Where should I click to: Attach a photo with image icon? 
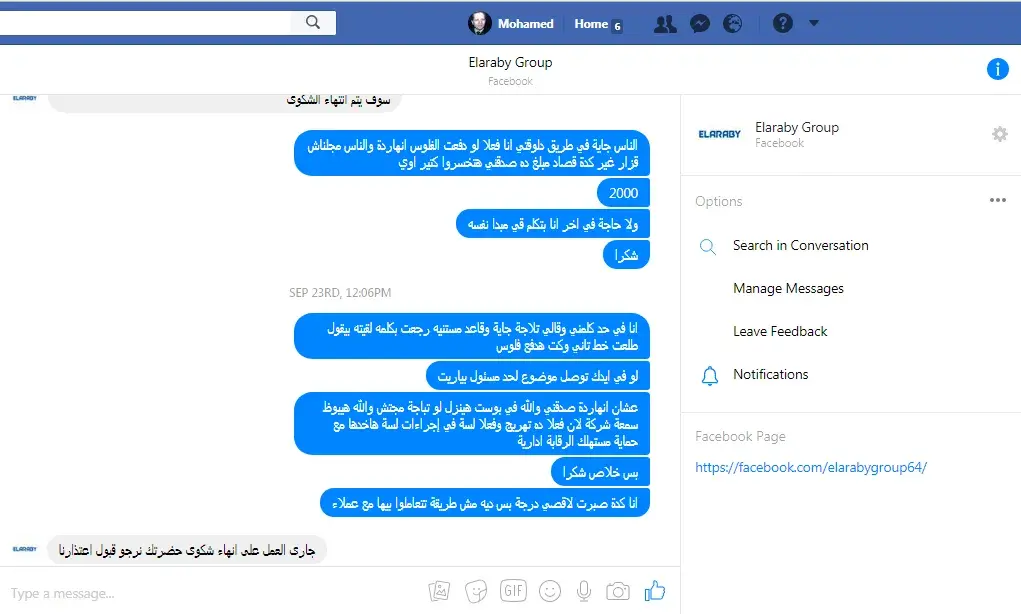click(x=440, y=591)
